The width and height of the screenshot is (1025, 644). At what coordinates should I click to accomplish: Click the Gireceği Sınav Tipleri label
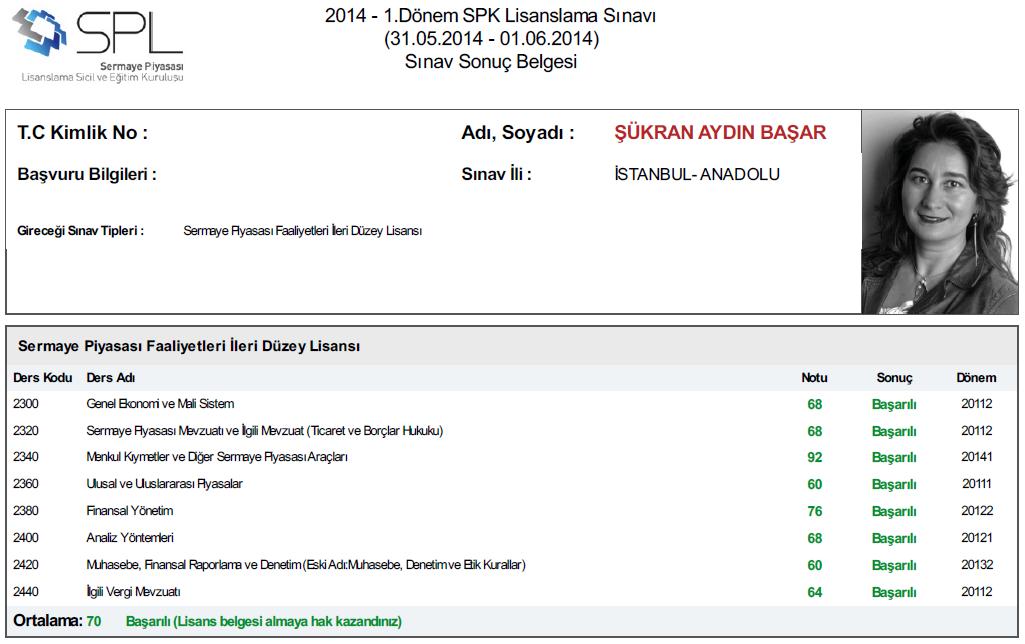point(80,231)
